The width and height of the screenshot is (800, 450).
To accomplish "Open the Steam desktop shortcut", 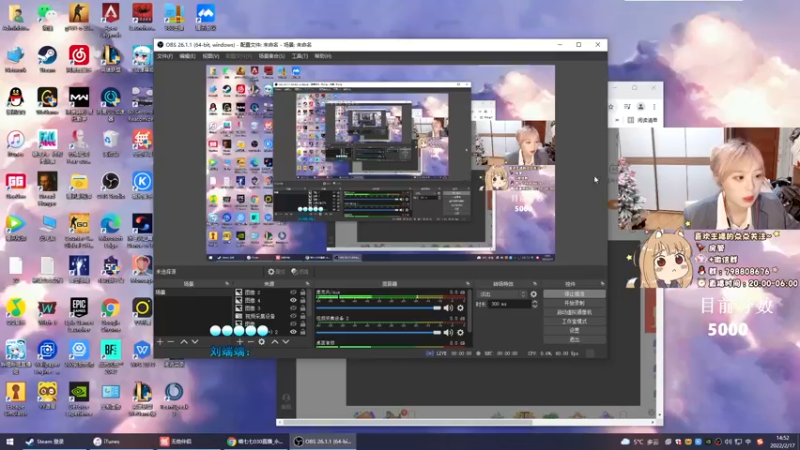I will (47, 58).
